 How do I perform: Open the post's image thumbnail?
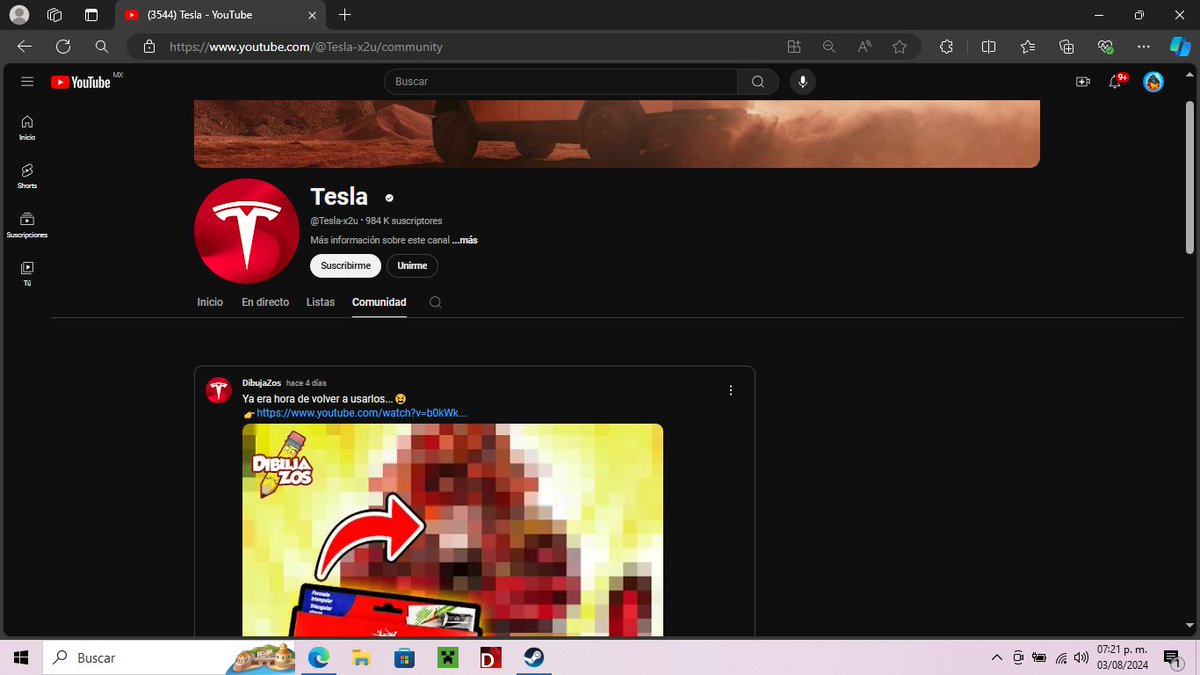452,530
